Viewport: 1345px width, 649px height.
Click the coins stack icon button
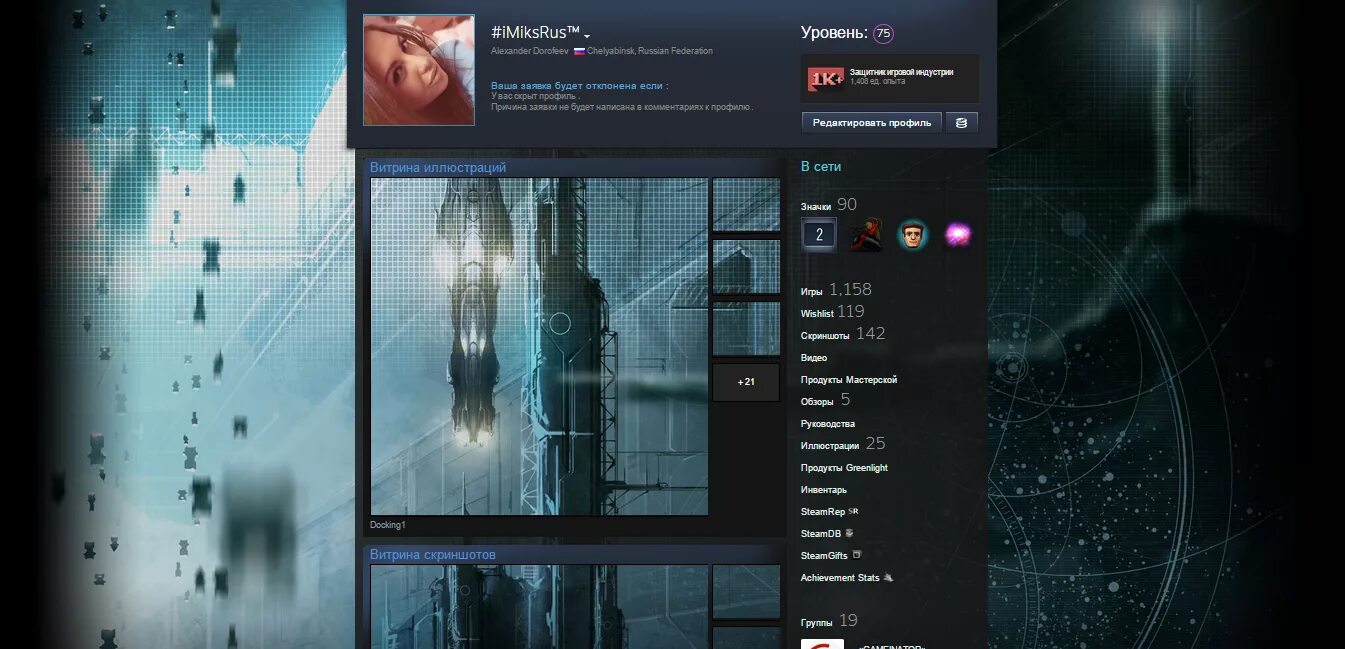click(962, 122)
